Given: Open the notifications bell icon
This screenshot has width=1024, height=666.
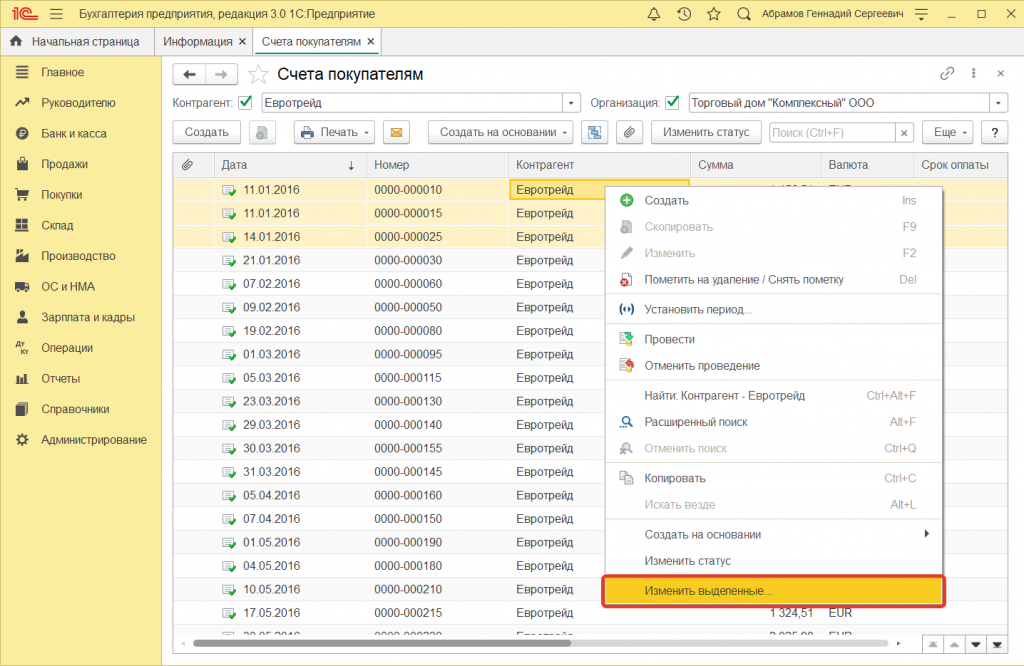Looking at the screenshot, I should 653,15.
